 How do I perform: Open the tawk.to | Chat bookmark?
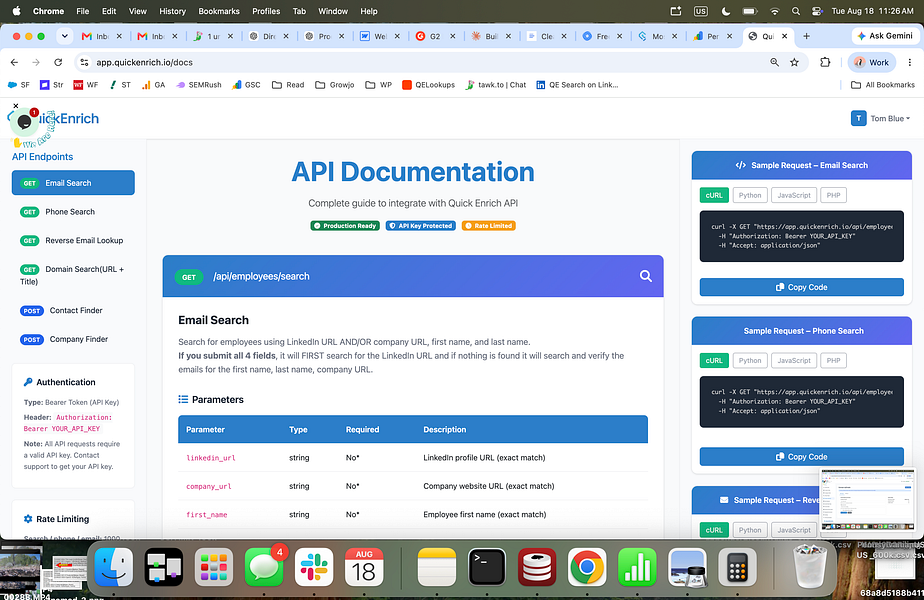(496, 85)
